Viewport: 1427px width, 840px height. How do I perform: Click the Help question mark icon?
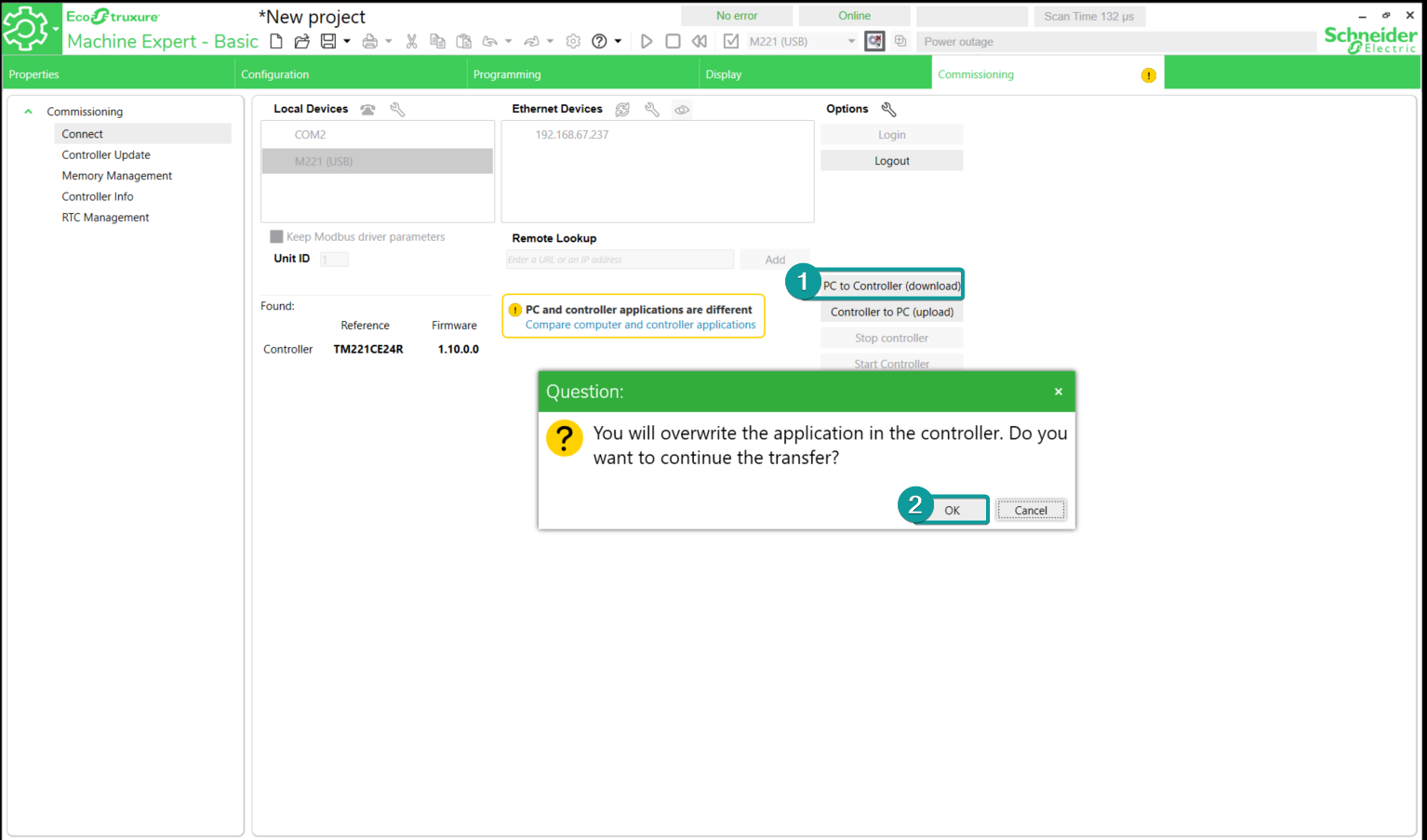(599, 41)
